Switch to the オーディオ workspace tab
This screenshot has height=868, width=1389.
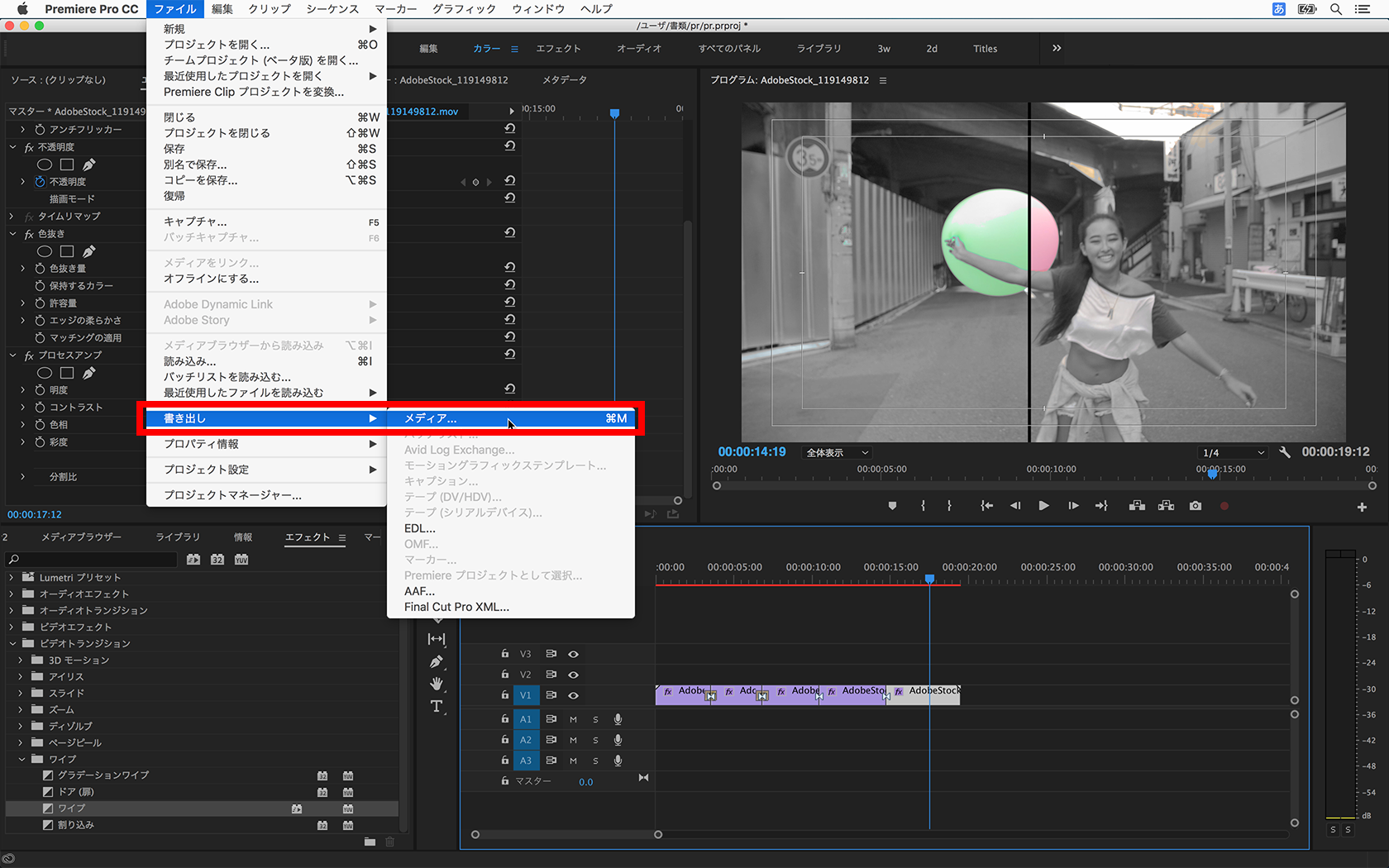tap(638, 49)
